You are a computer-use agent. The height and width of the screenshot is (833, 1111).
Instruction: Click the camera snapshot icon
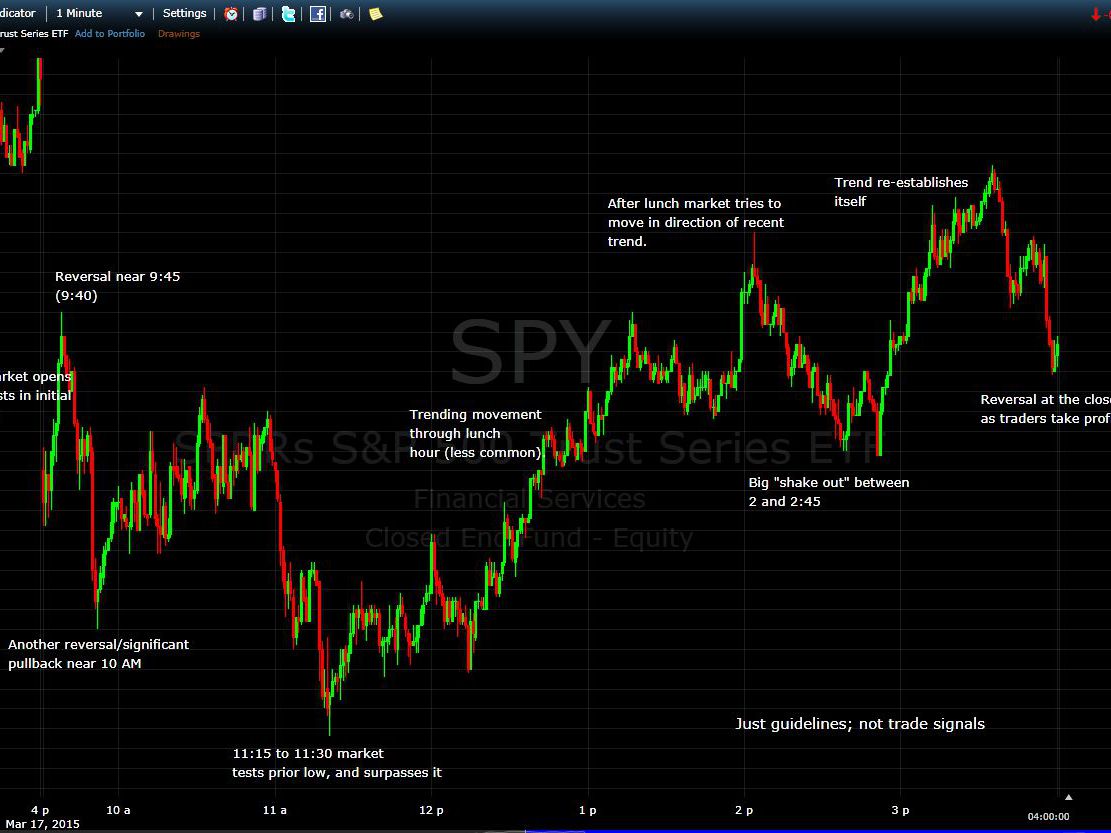pos(346,13)
